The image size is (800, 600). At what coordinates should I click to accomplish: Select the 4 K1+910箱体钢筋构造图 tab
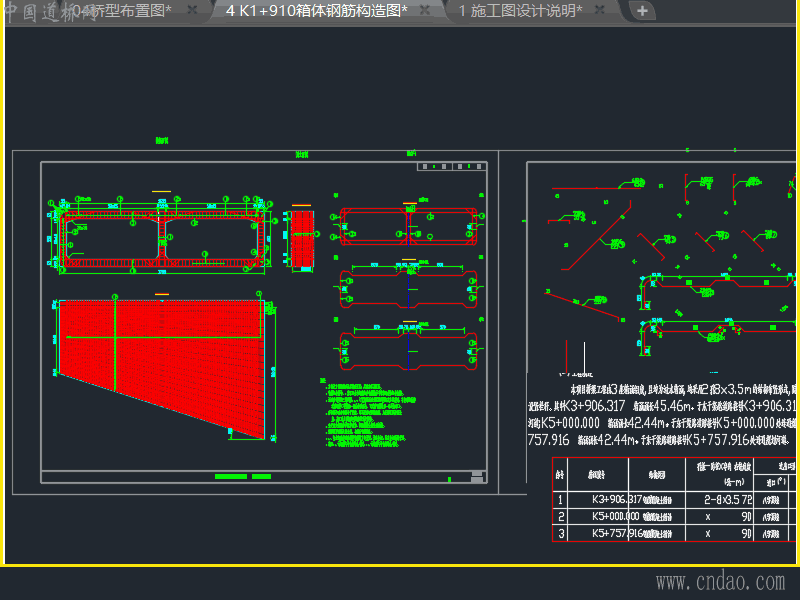(x=316, y=11)
